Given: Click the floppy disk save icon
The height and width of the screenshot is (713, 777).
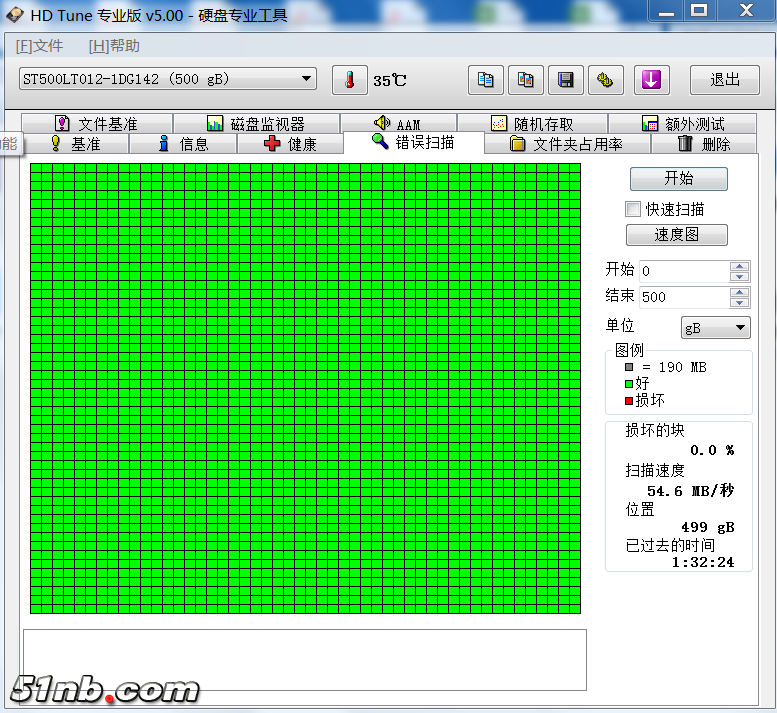Looking at the screenshot, I should click(566, 80).
